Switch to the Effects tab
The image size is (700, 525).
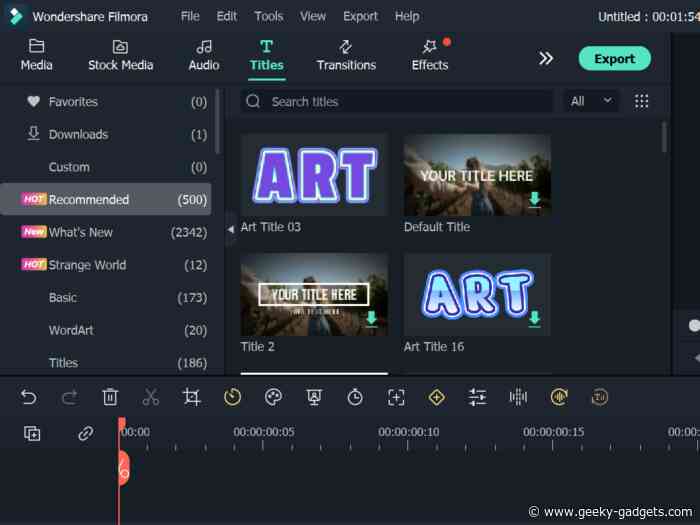point(430,55)
